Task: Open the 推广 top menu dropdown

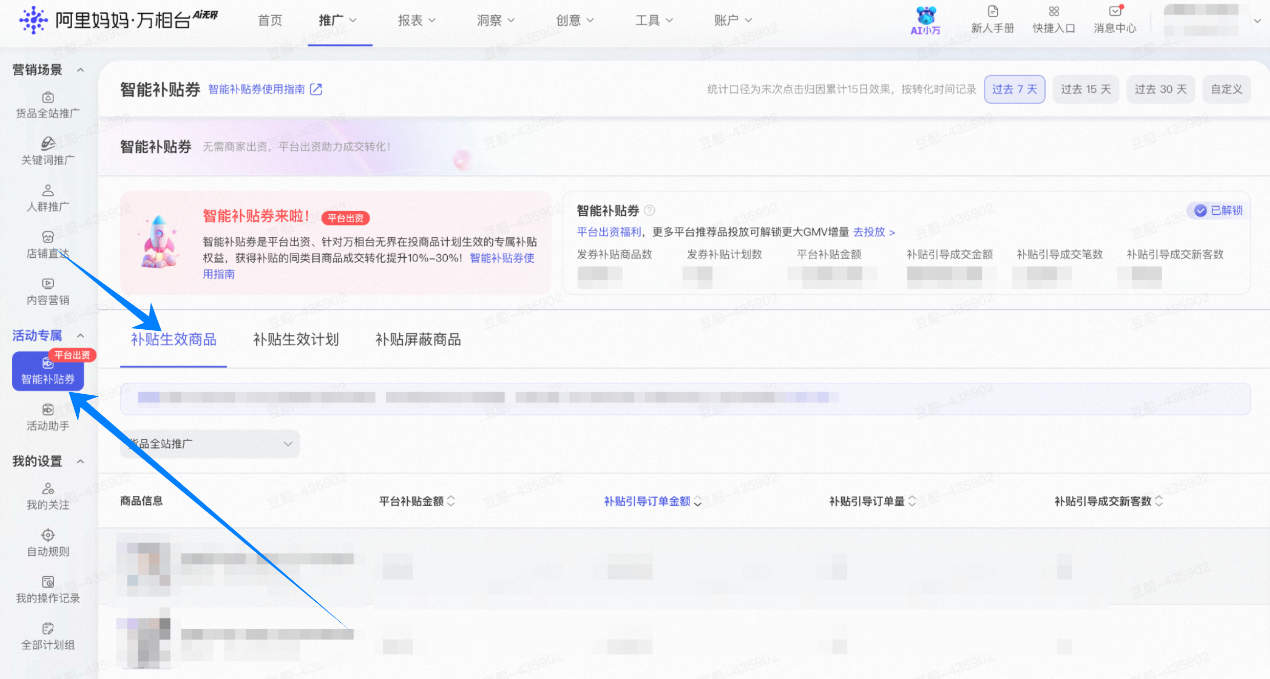Action: click(x=339, y=20)
